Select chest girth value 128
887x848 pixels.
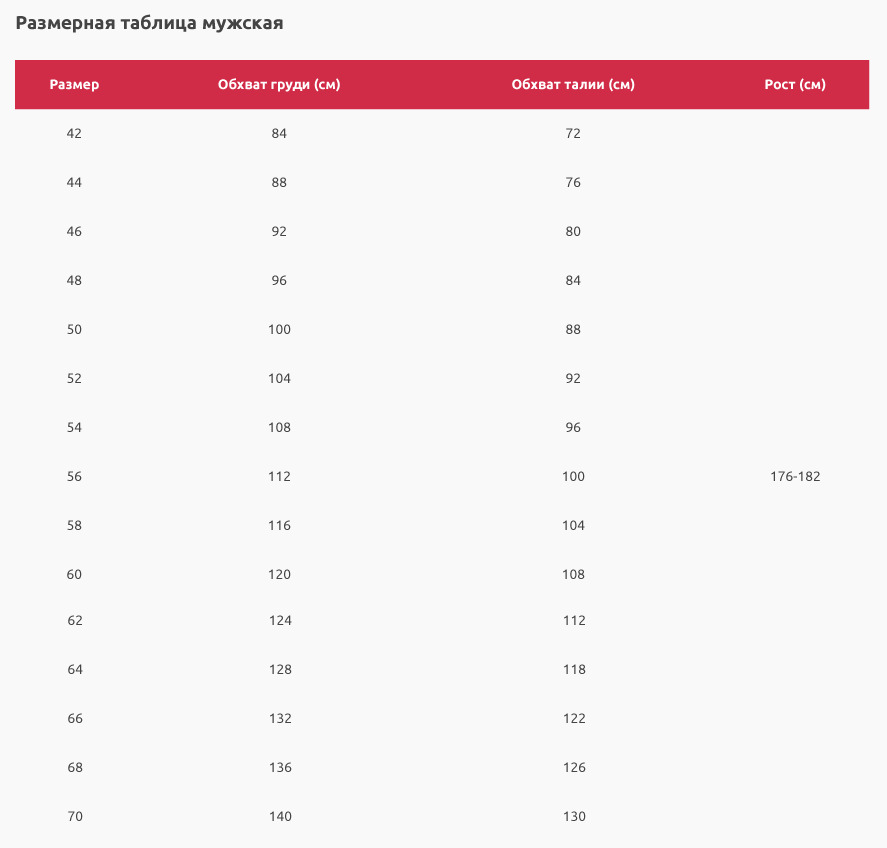[x=280, y=670]
